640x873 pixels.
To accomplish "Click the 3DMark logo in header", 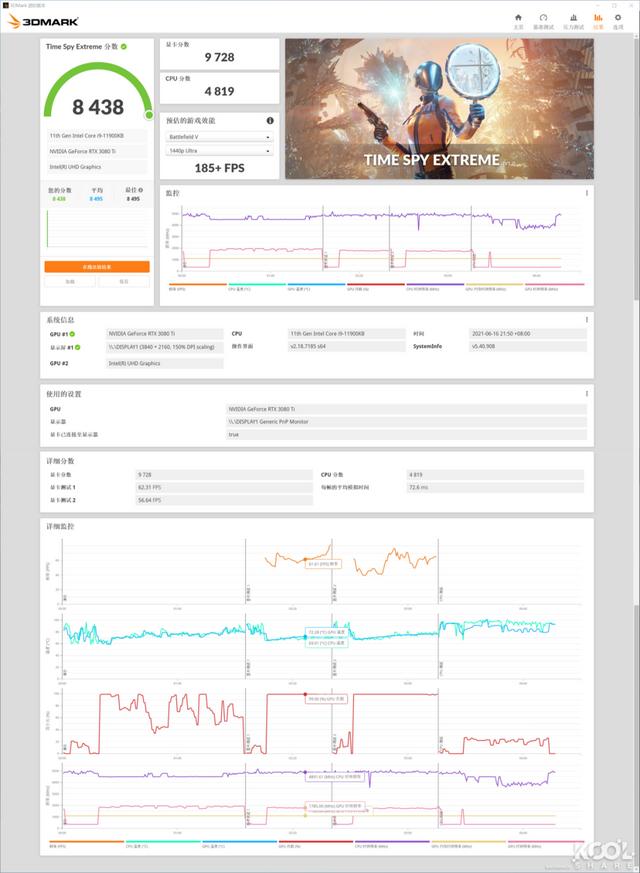I will coord(43,21).
